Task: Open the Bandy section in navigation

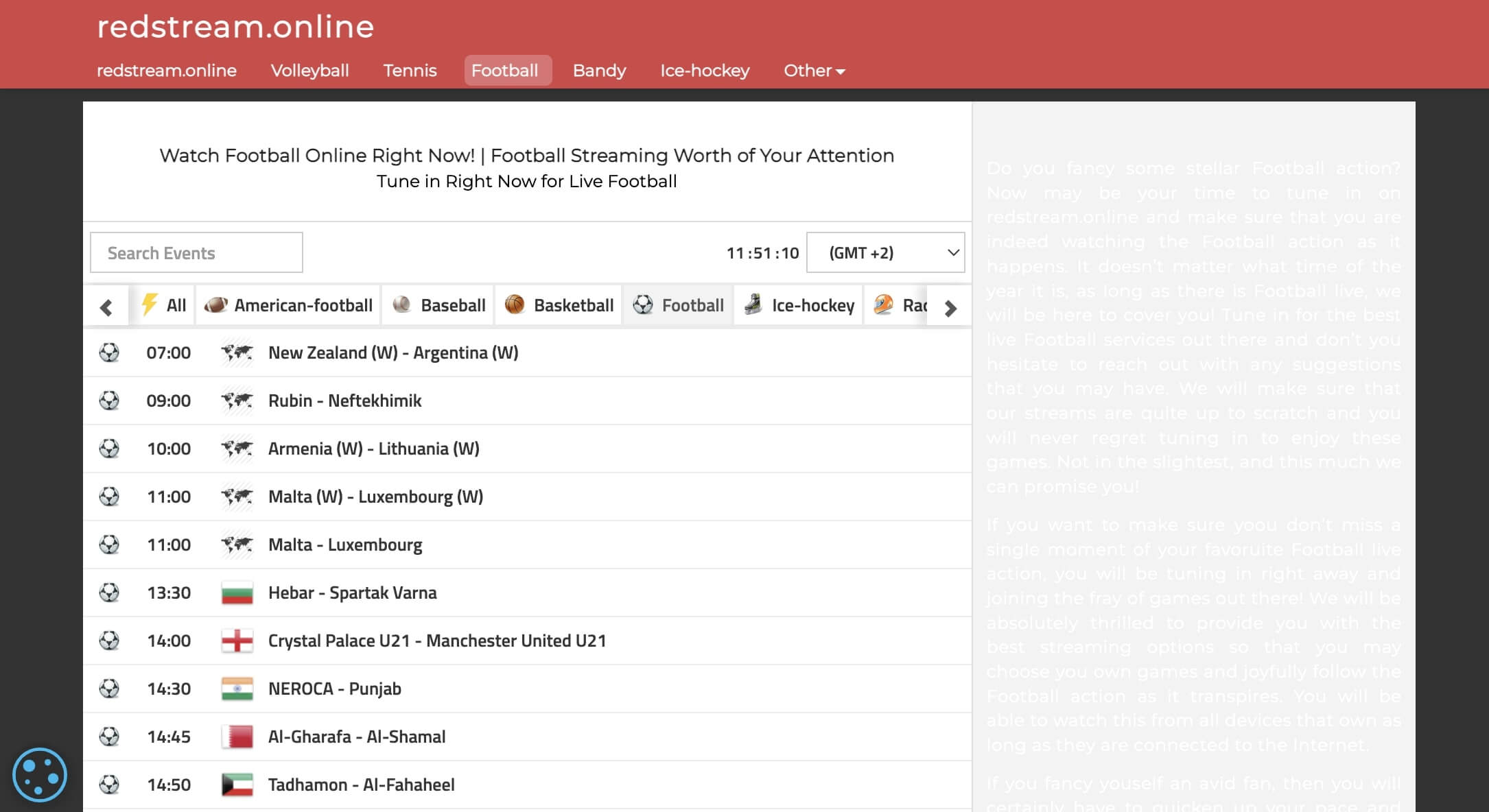Action: coord(599,71)
